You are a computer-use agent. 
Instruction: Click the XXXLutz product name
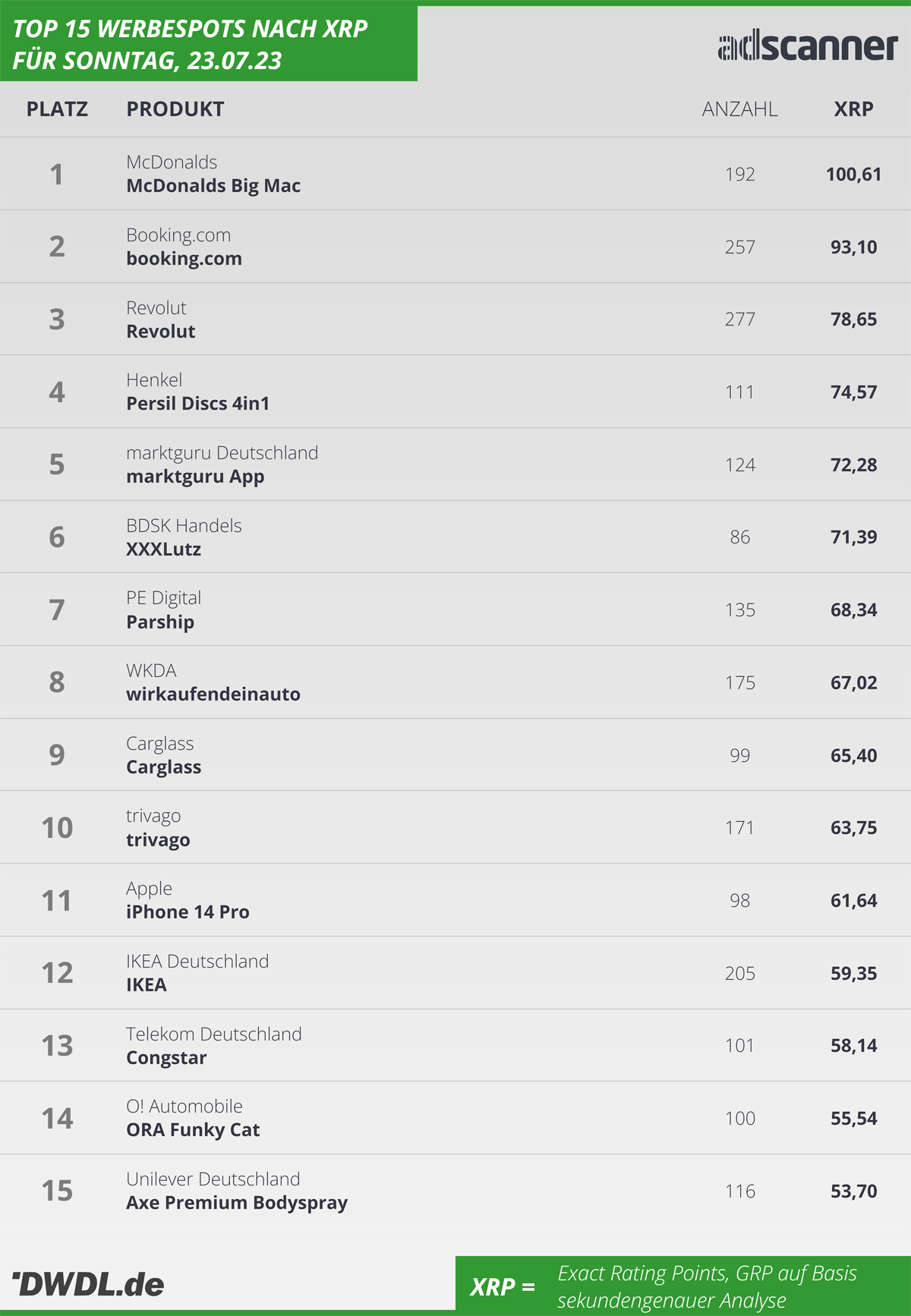[x=164, y=549]
